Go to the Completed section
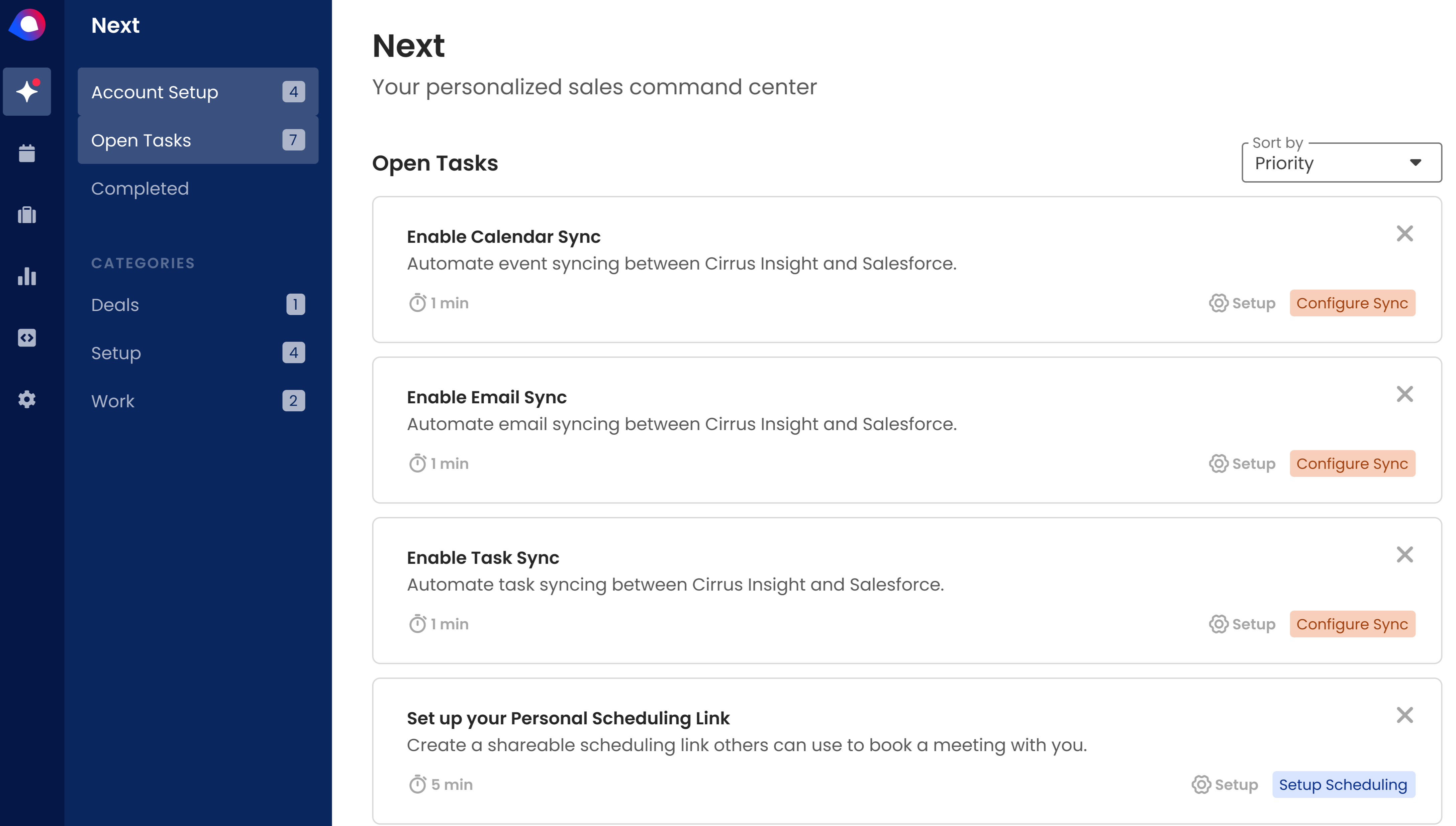This screenshot has width=1456, height=826. tap(139, 188)
